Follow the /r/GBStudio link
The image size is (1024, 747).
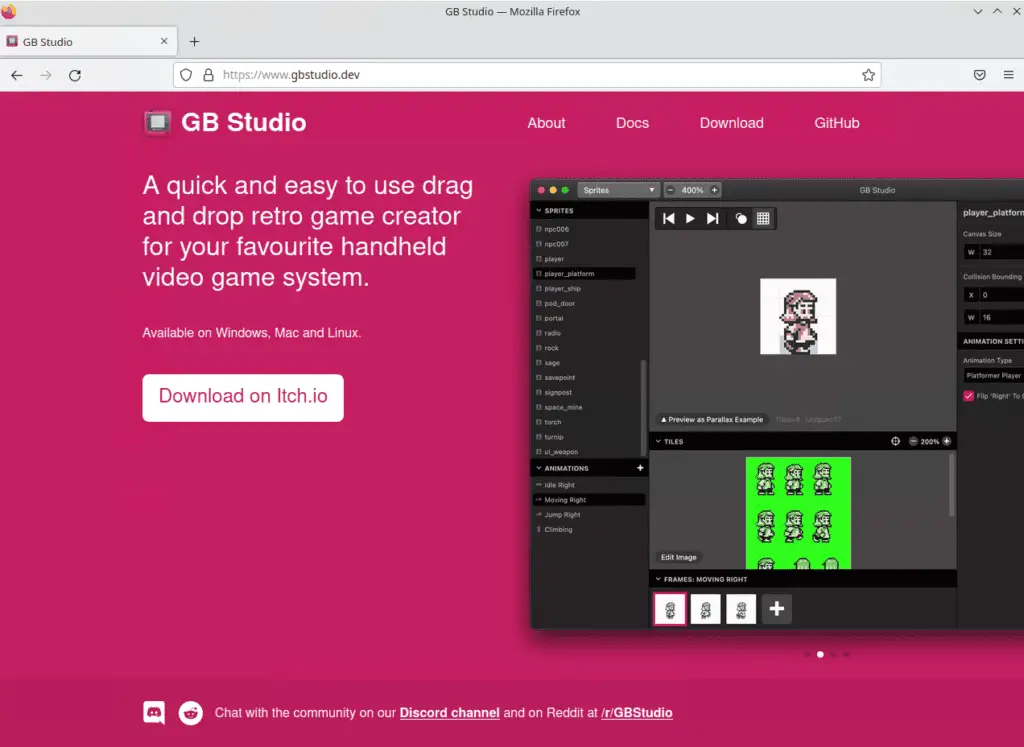(x=637, y=713)
